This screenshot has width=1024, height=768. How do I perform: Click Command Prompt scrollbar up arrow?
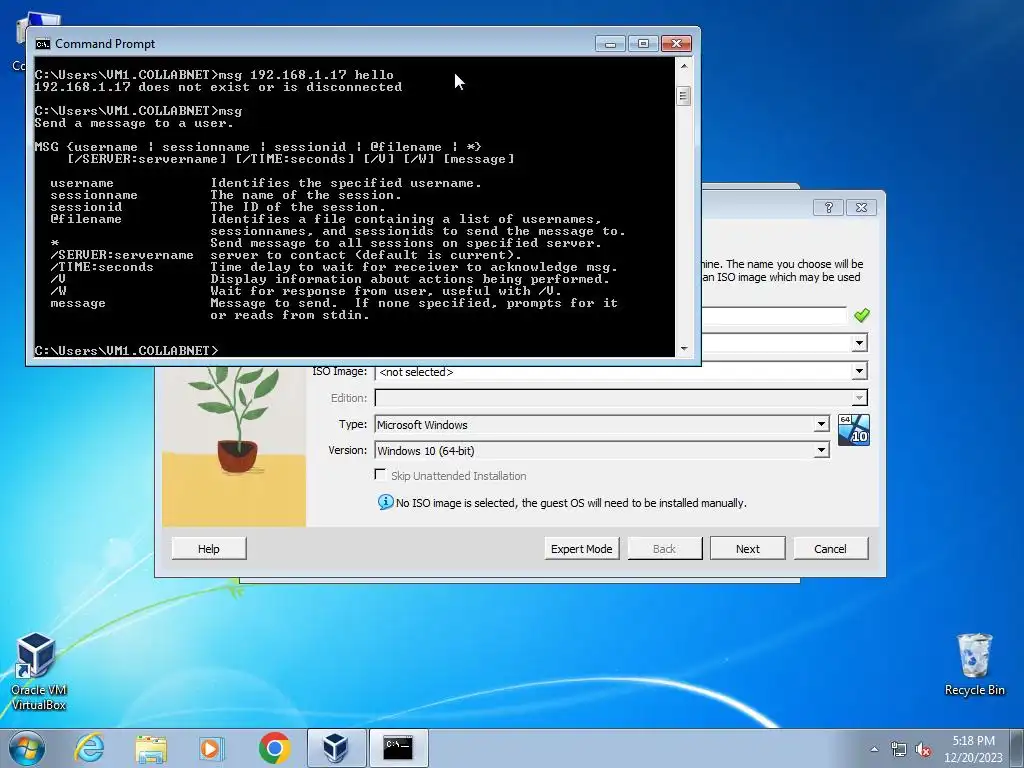(684, 66)
